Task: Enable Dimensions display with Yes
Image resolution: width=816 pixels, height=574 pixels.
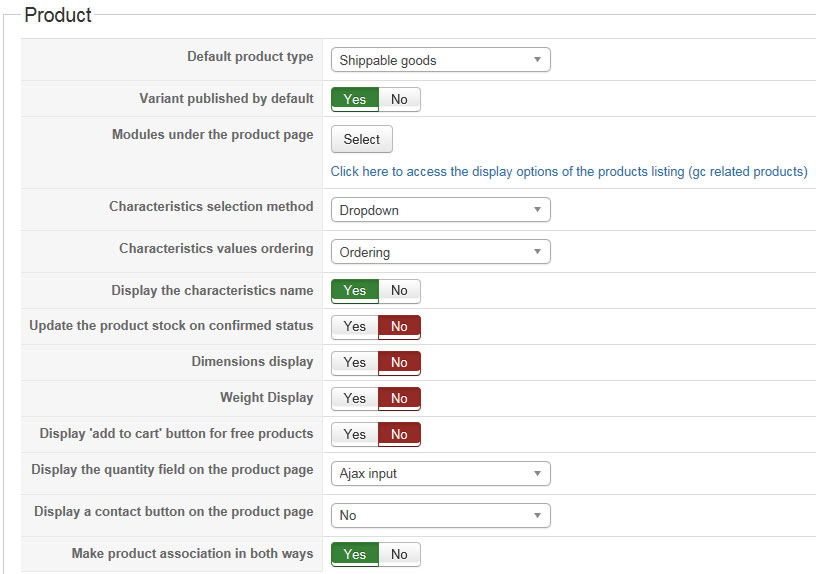Action: tap(355, 362)
